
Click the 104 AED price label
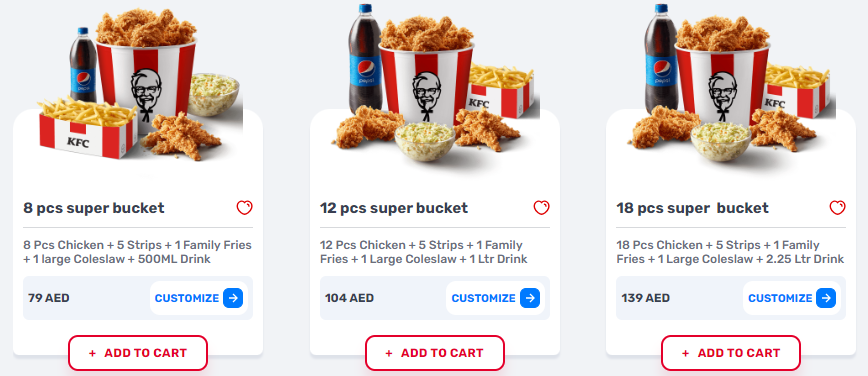click(349, 298)
